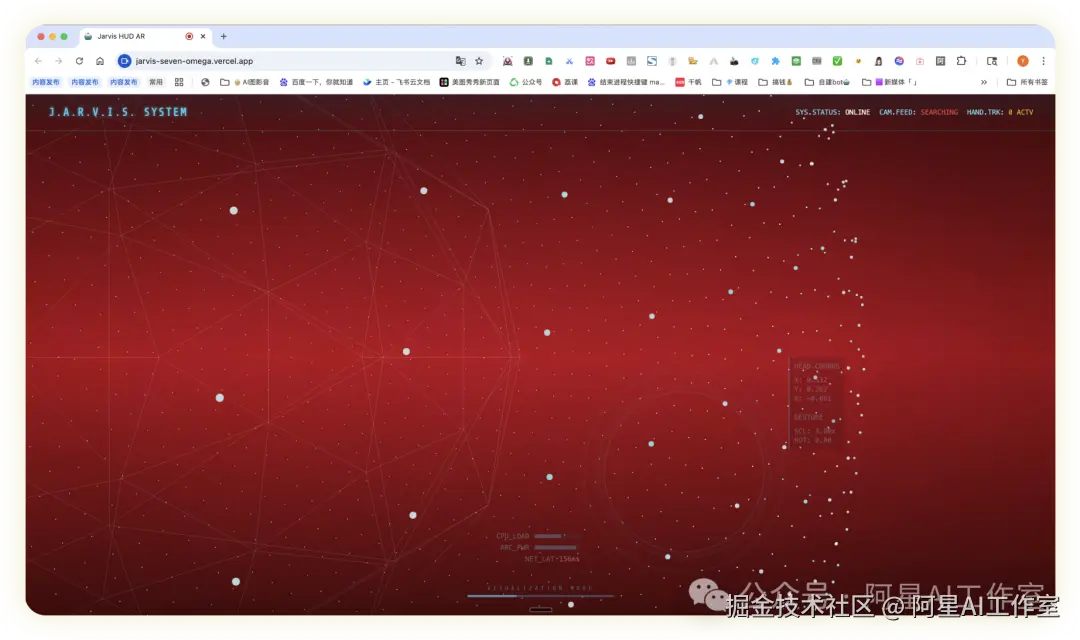Image resolution: width=1080 pixels, height=640 pixels.
Task: Click the yellow folder extension icon
Action: pyautogui.click(x=693, y=61)
